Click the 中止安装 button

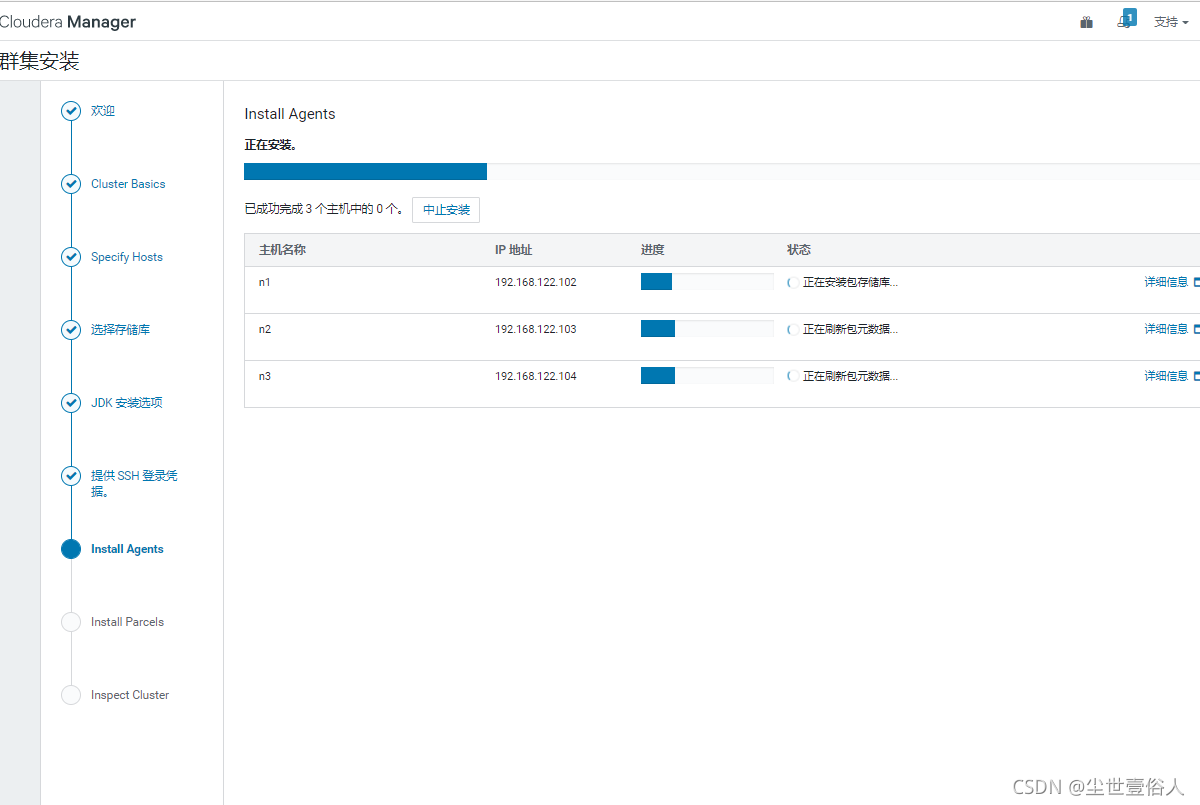tap(446, 210)
